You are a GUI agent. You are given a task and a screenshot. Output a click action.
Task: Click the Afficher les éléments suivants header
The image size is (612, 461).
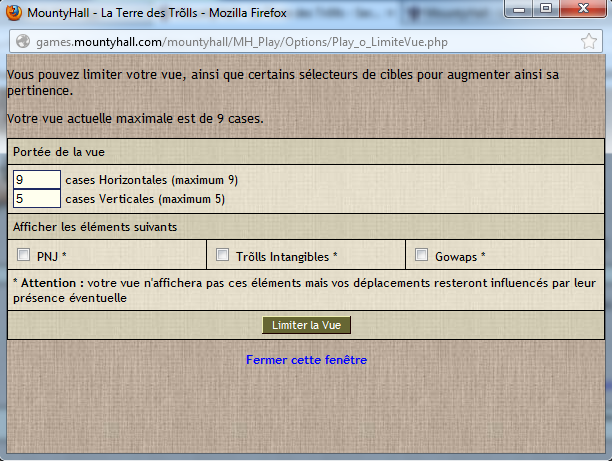(x=95, y=227)
